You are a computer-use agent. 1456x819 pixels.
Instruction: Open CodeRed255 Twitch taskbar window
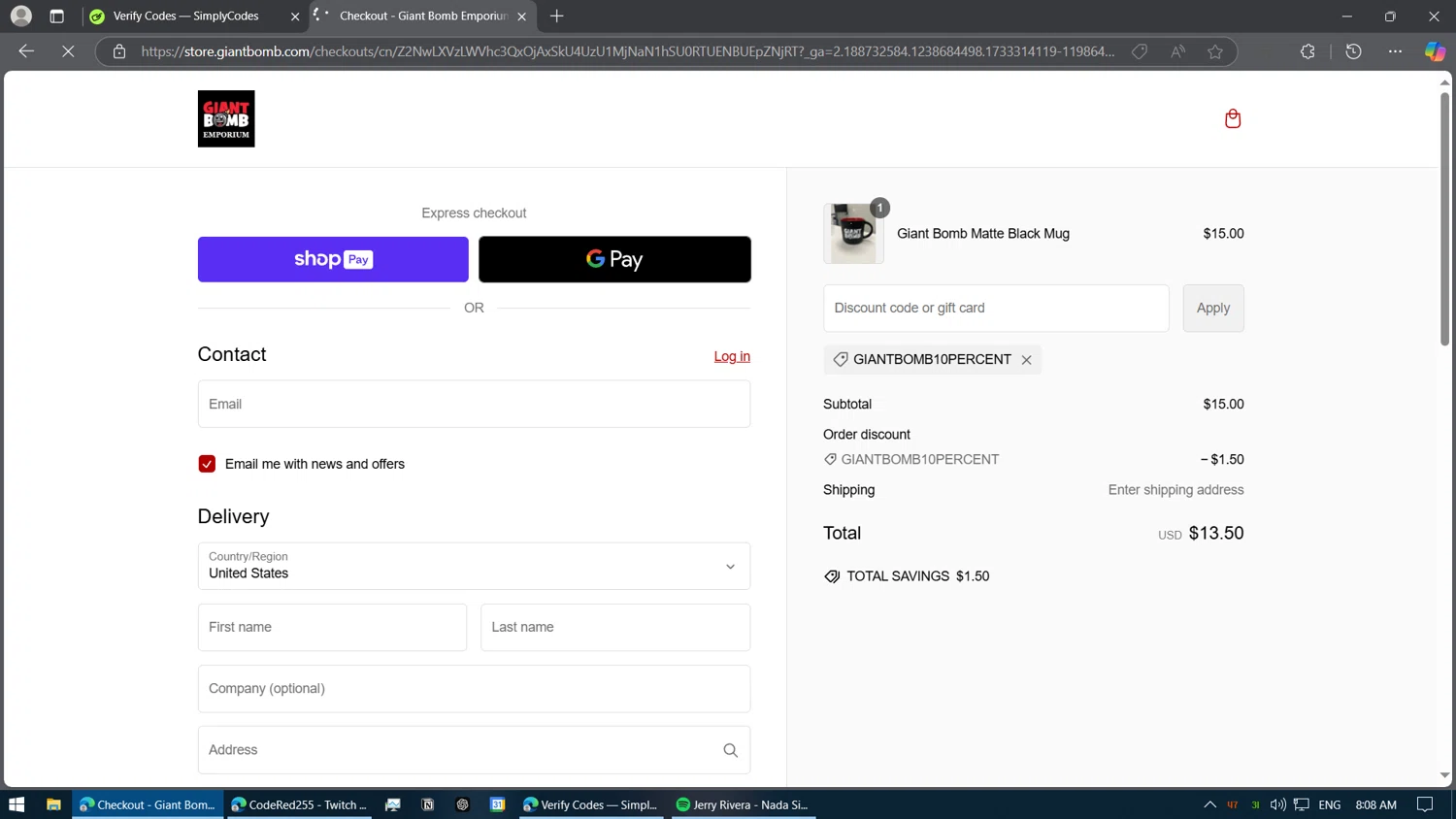pyautogui.click(x=299, y=804)
